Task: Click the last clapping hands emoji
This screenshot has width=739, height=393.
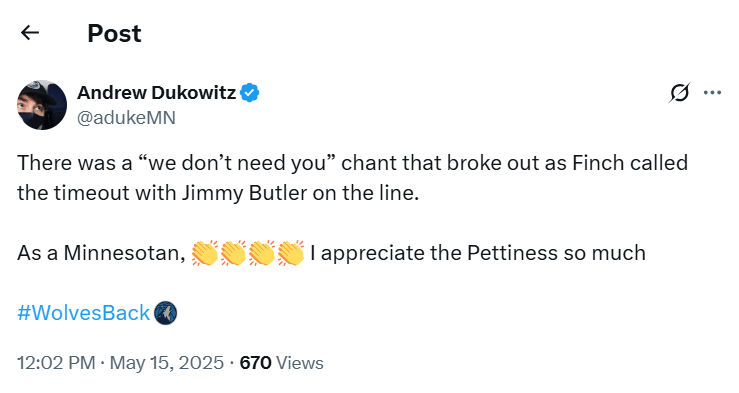Action: click(291, 253)
